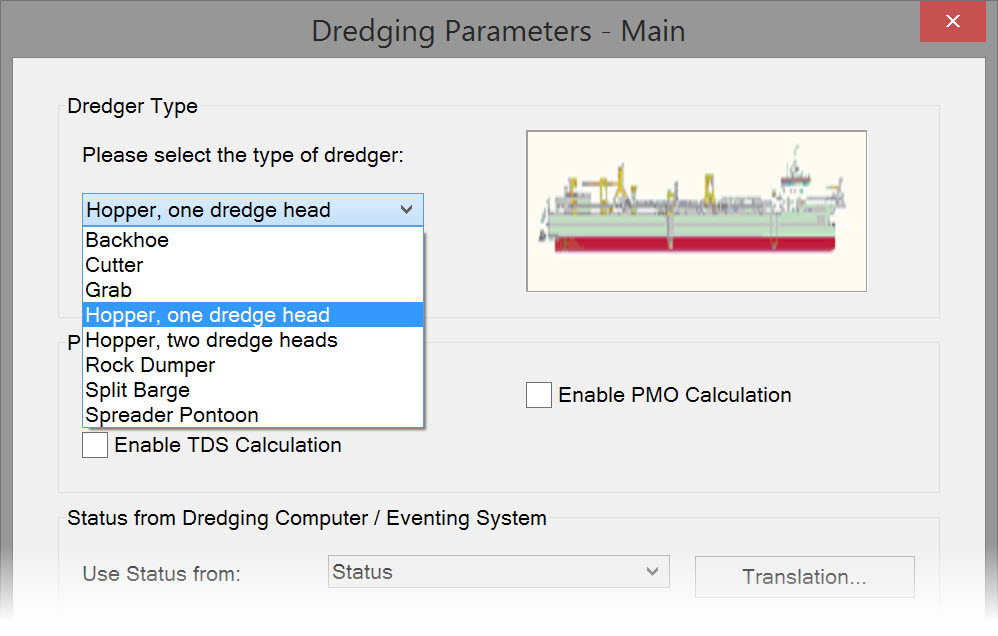Close the Dredging Parameters dialog
The width and height of the screenshot is (998, 636).
pyautogui.click(x=952, y=21)
